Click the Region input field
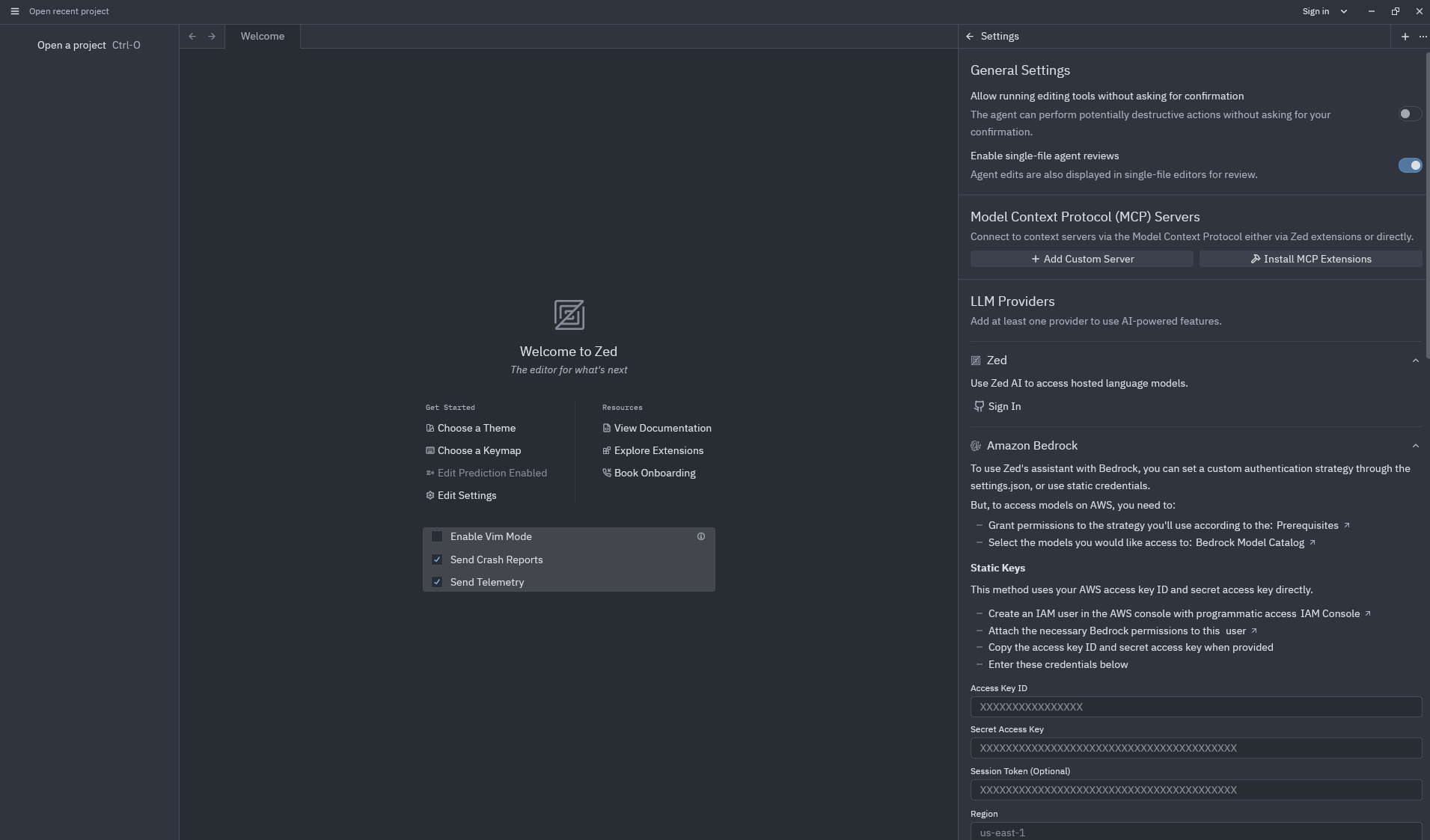Viewport: 1430px width, 840px height. click(1196, 831)
